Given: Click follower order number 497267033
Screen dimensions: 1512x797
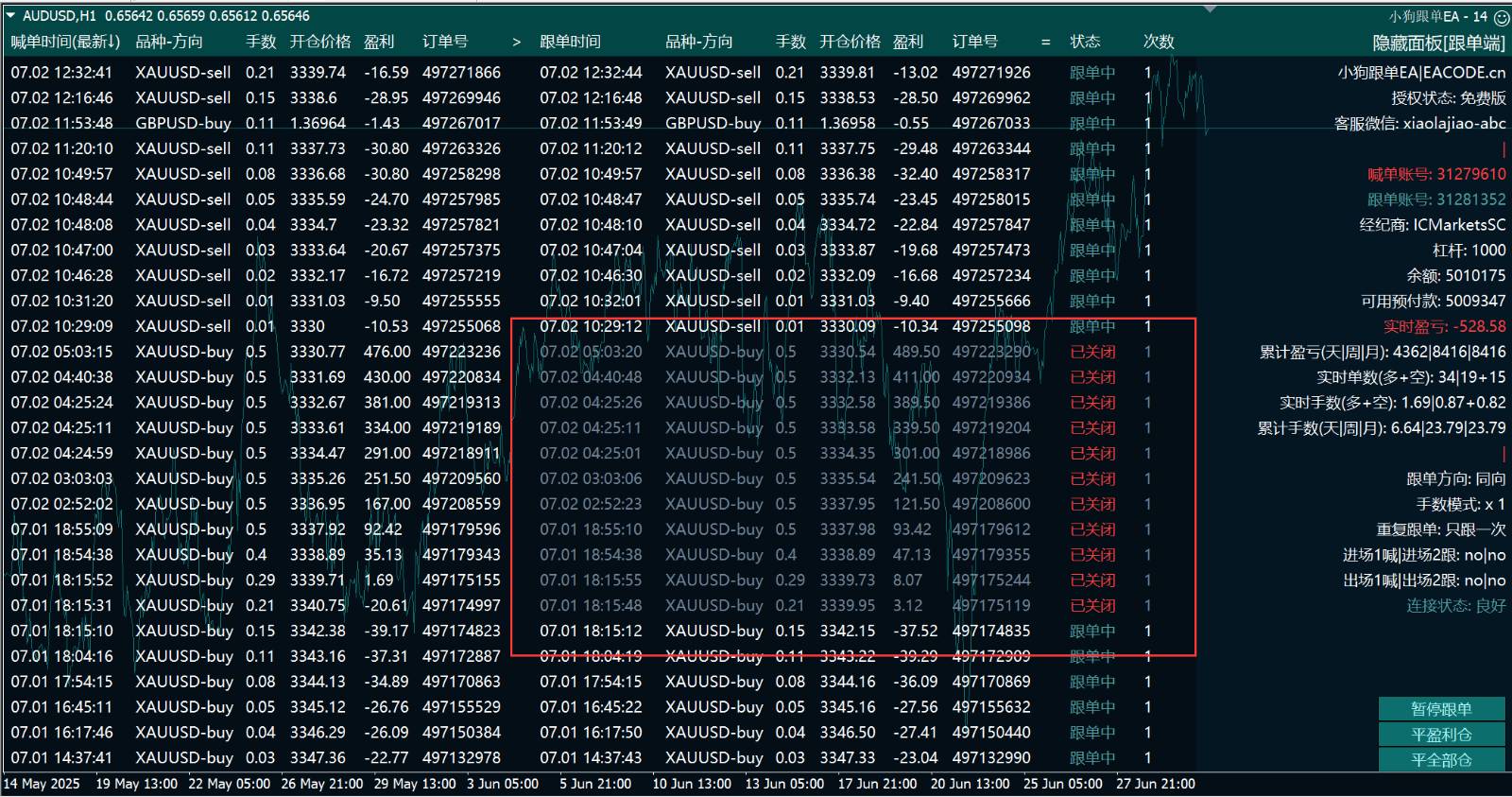Looking at the screenshot, I should [991, 124].
